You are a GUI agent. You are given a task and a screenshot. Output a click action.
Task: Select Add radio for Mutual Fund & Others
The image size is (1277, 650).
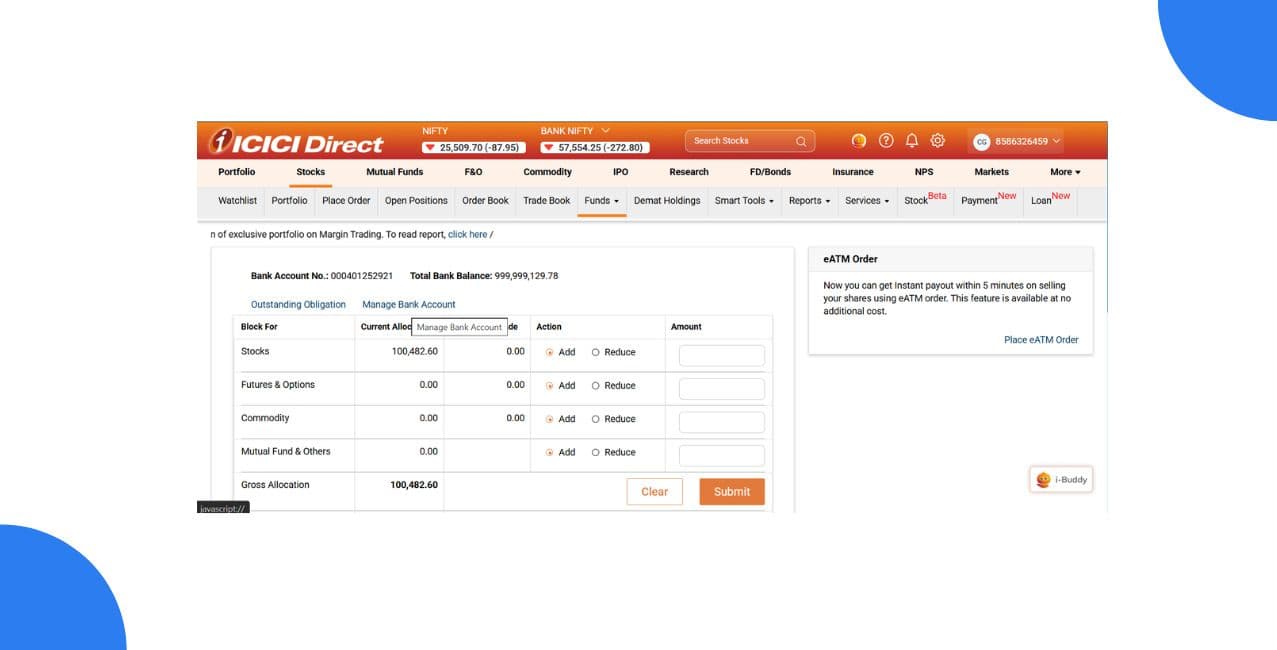[550, 452]
